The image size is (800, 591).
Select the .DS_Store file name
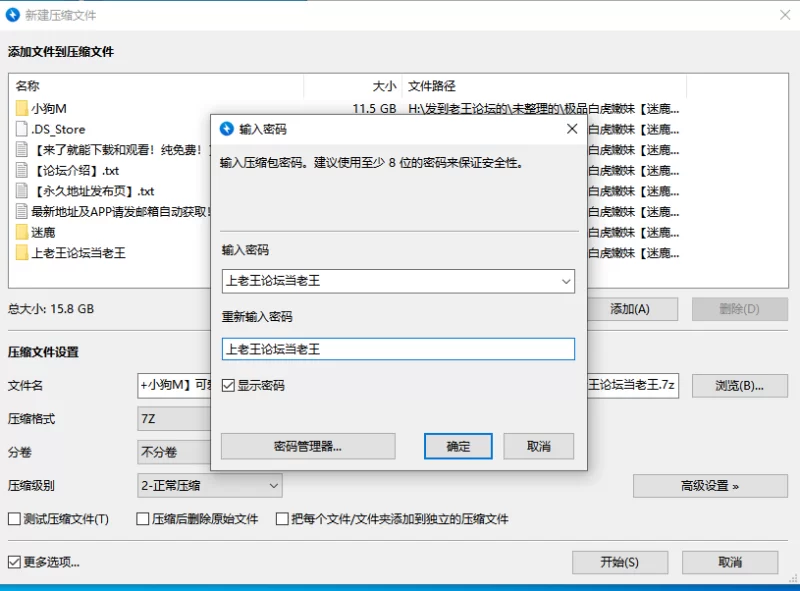point(58,130)
